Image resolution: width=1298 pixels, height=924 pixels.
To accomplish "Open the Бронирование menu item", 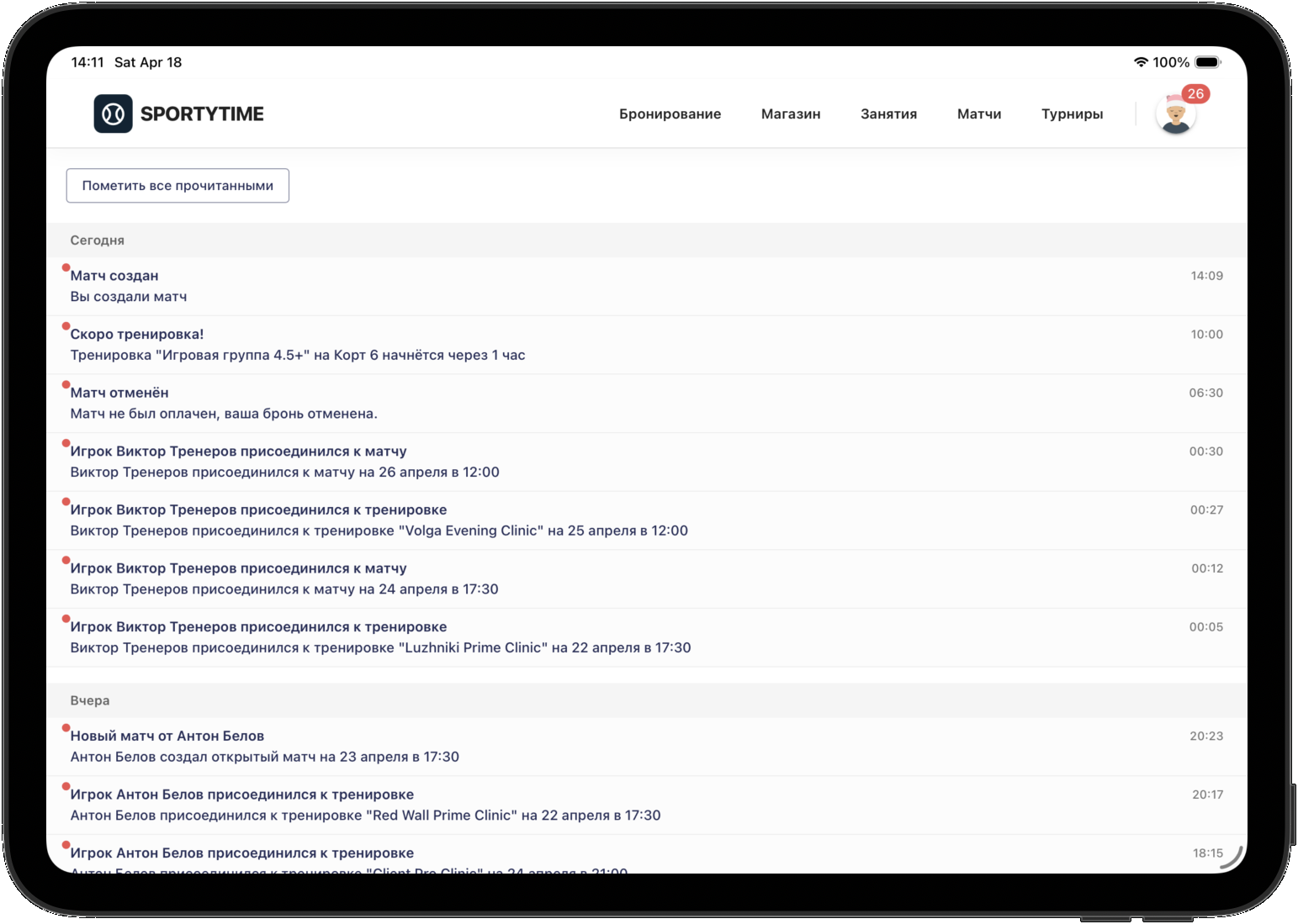I will [x=670, y=114].
